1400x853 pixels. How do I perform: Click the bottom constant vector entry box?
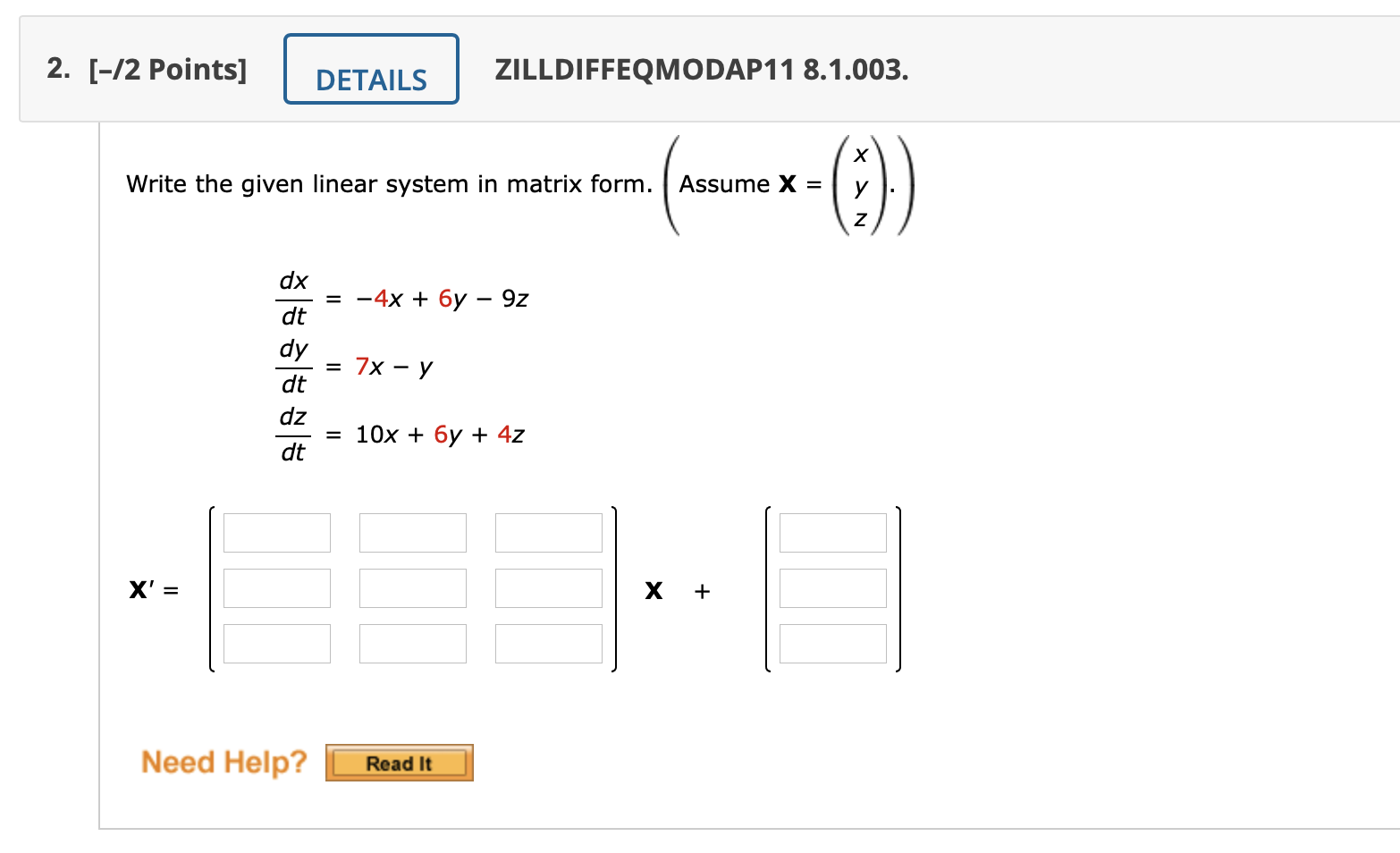point(832,643)
